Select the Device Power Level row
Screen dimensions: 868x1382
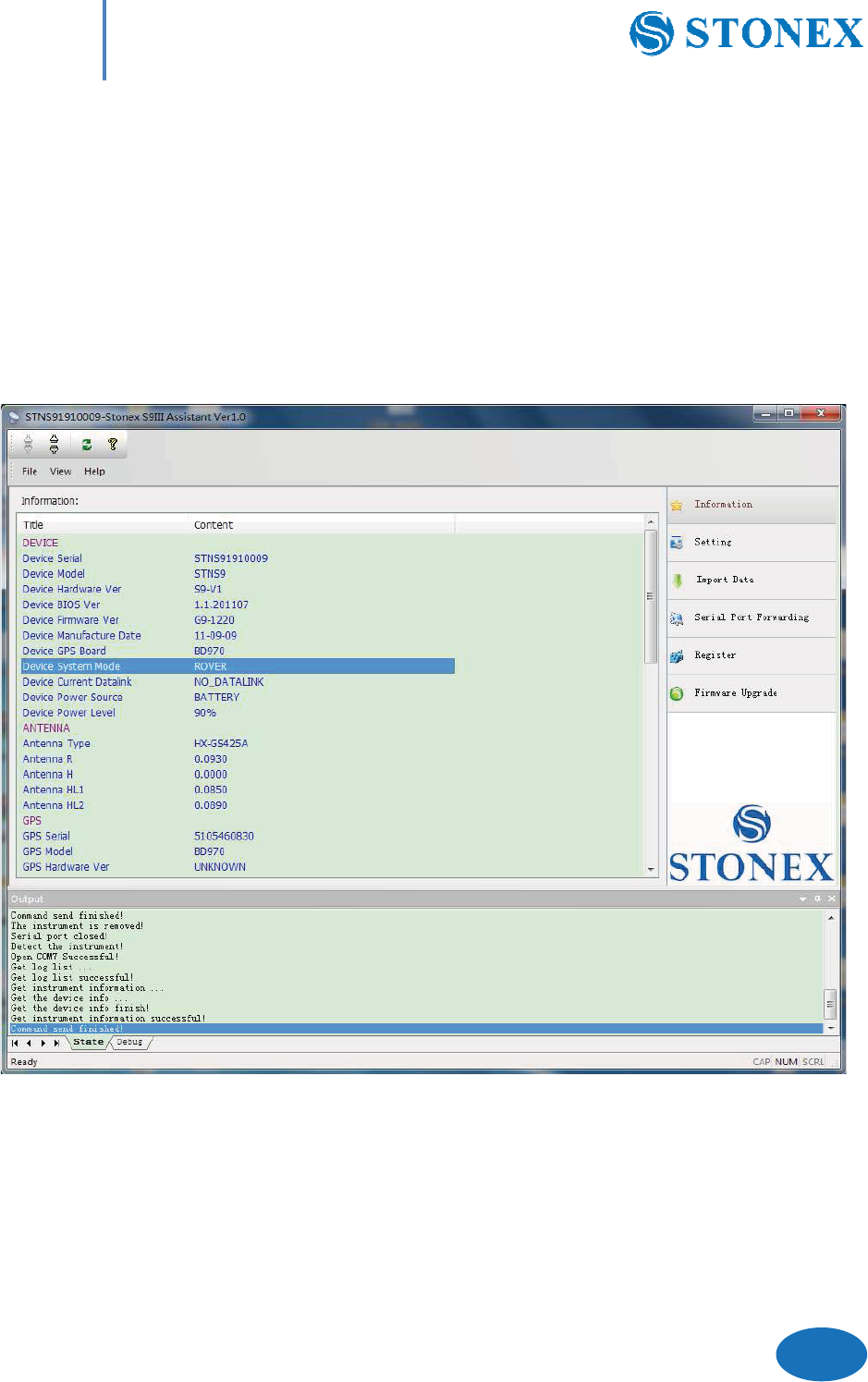point(237,713)
